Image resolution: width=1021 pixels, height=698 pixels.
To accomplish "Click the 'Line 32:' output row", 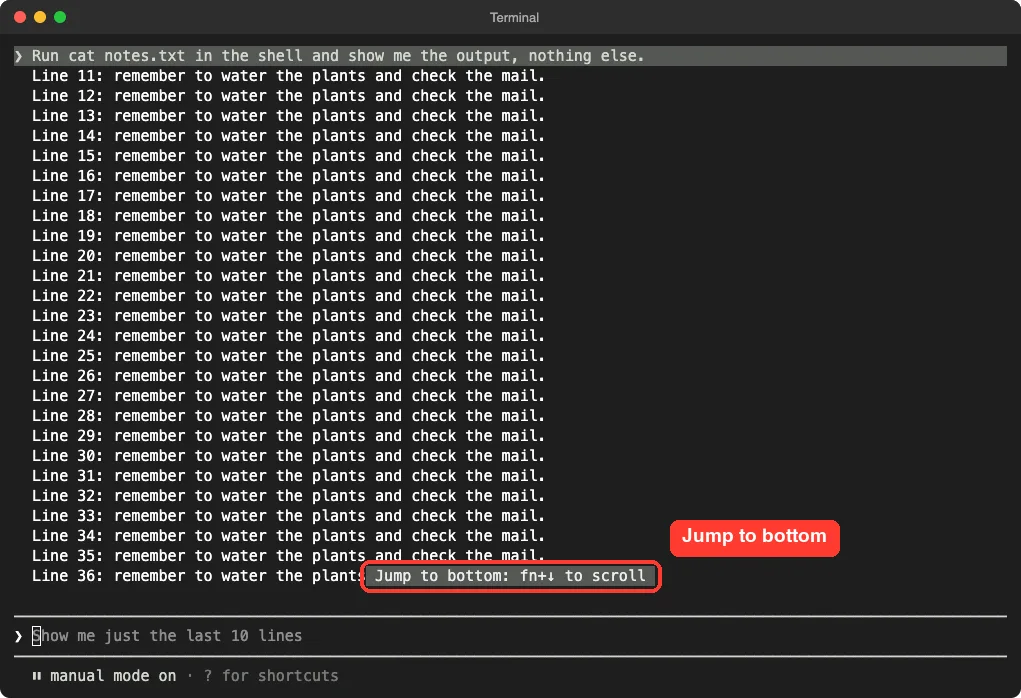I will tap(288, 496).
